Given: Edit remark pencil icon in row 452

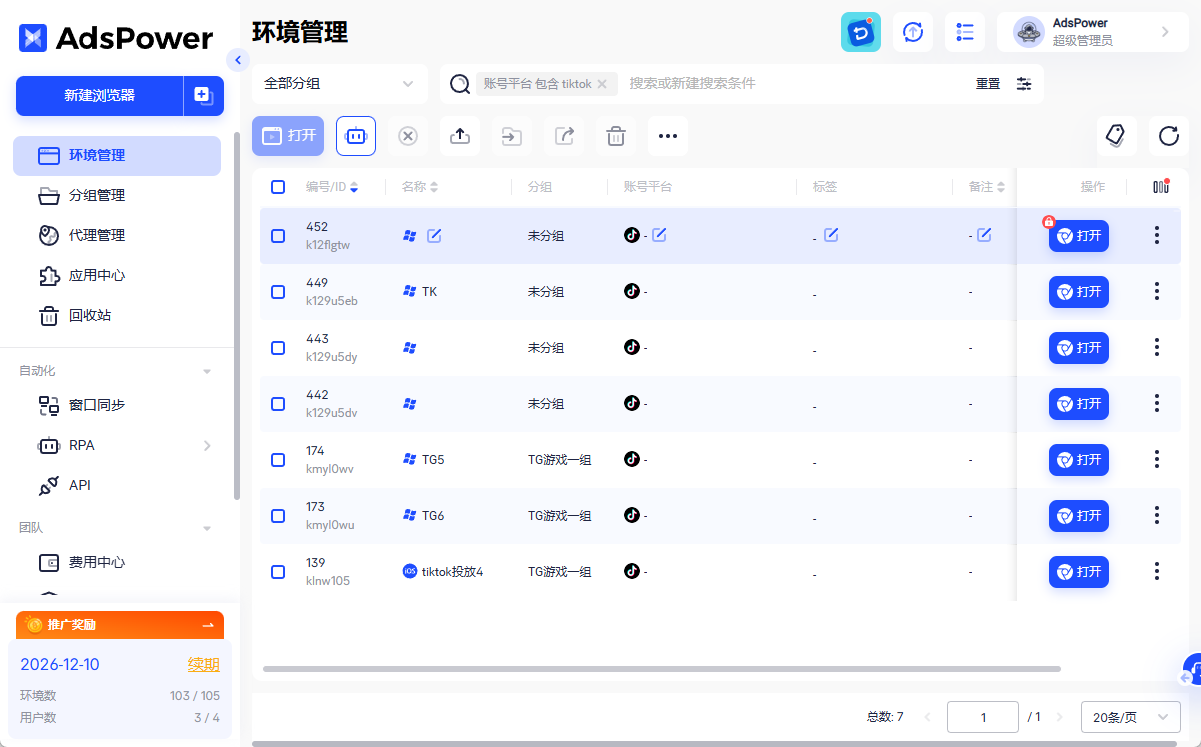Looking at the screenshot, I should point(984,235).
